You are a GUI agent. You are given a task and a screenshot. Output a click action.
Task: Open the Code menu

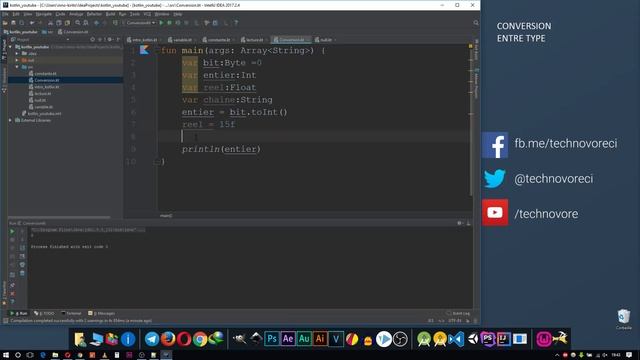pyautogui.click(x=60, y=14)
